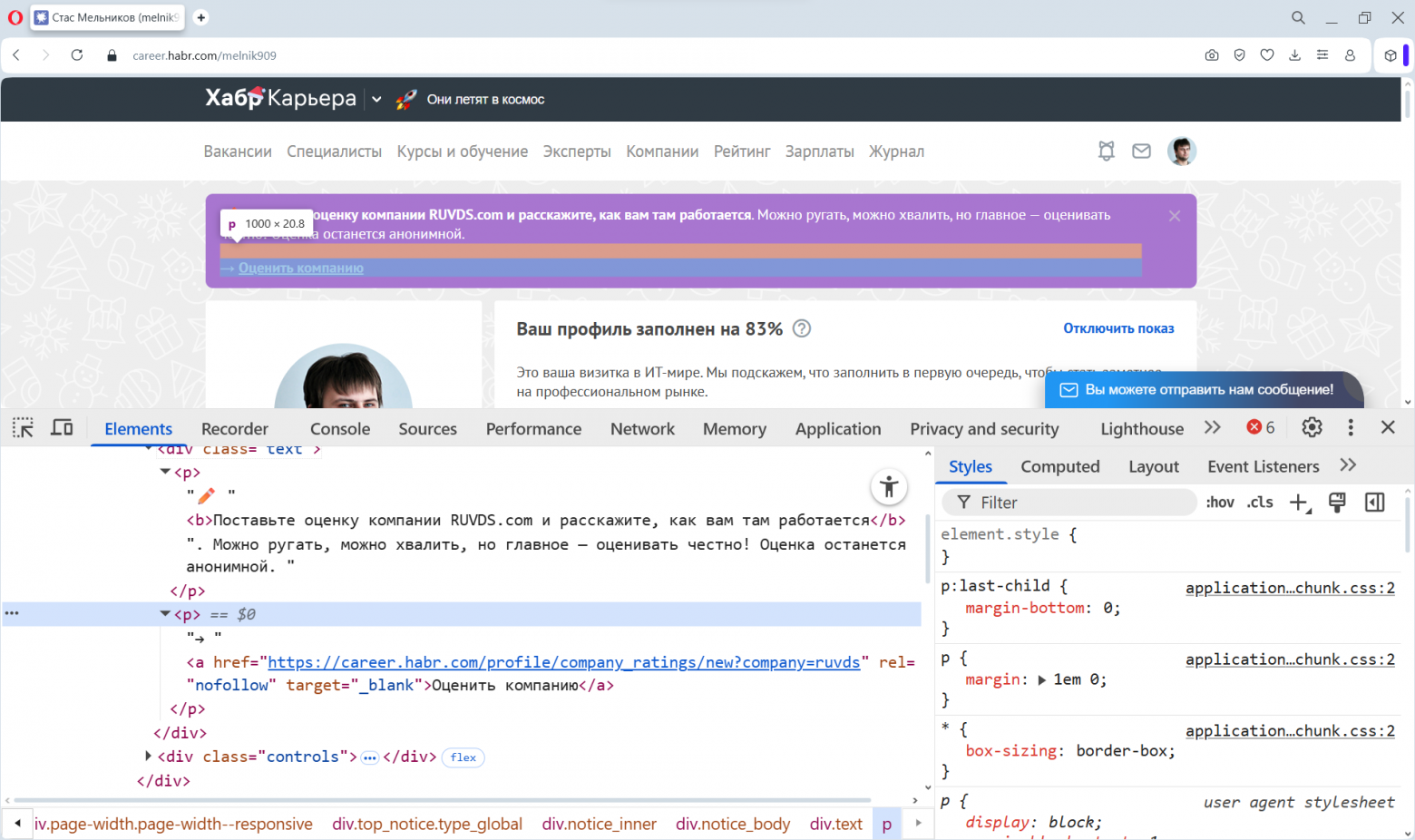Click the address bar URL field
Viewport: 1415px width, 840px height.
tap(205, 55)
